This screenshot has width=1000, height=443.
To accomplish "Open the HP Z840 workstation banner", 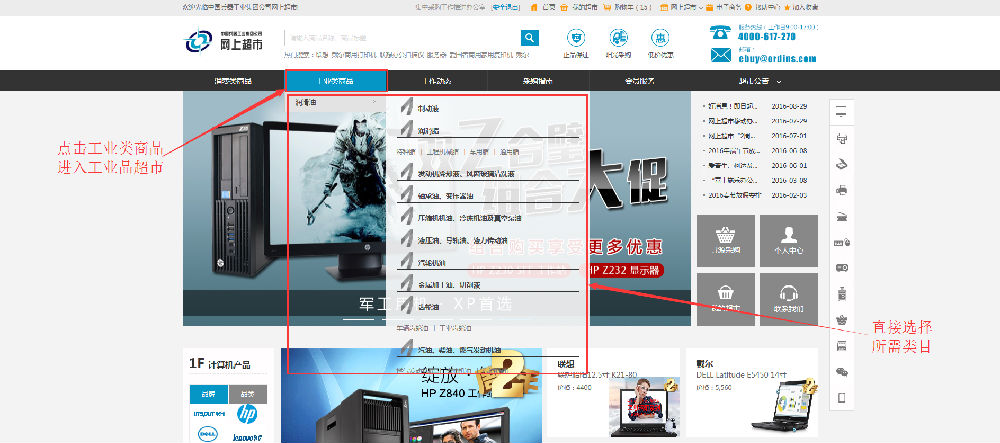I will (x=411, y=395).
